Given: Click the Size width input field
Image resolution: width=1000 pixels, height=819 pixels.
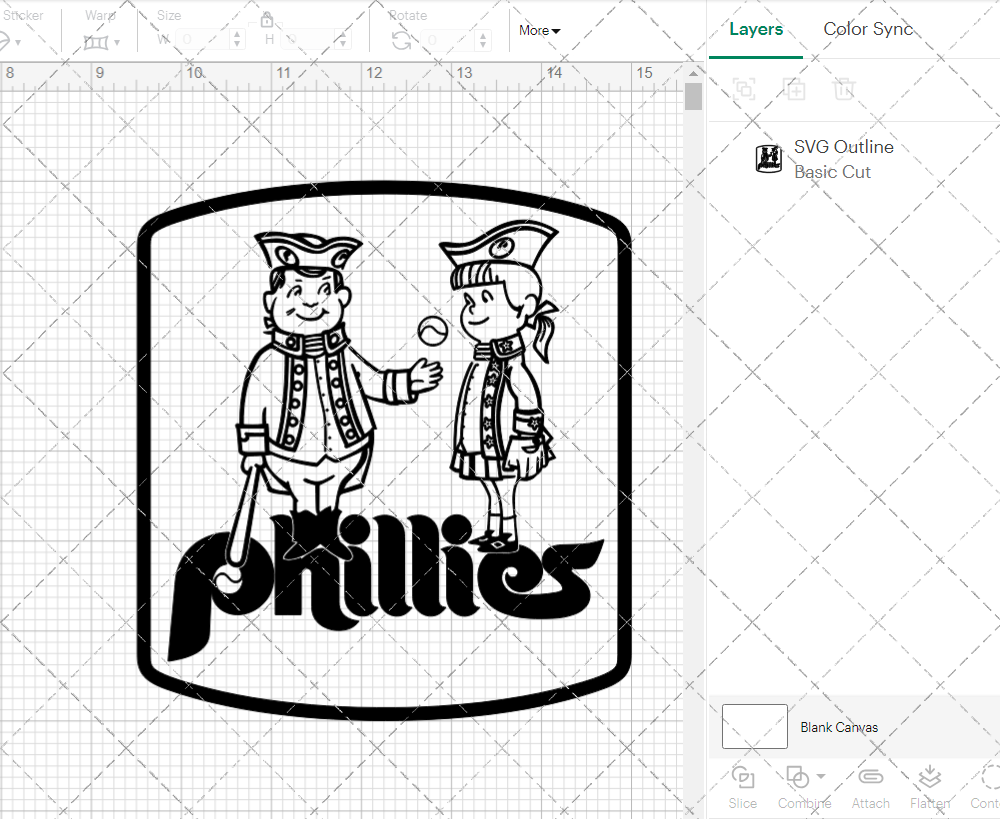Looking at the screenshot, I should coord(202,40).
